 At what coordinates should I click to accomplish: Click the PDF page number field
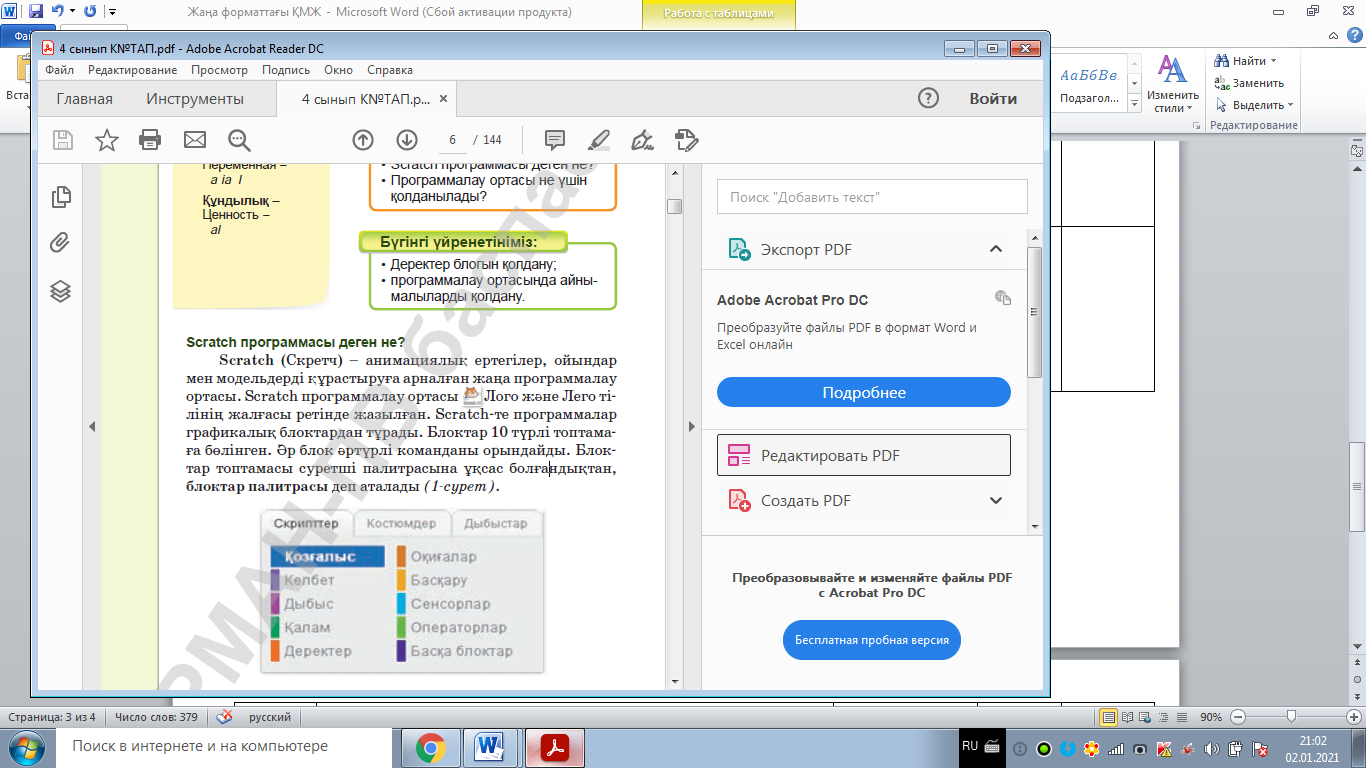point(453,140)
